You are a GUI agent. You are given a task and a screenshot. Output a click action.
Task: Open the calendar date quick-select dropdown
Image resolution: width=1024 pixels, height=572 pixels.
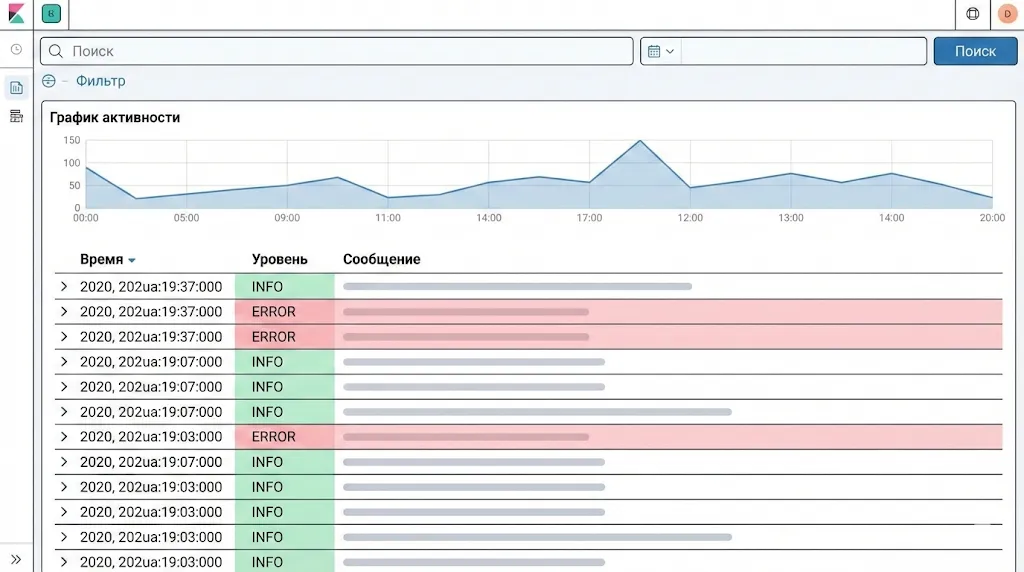point(661,51)
